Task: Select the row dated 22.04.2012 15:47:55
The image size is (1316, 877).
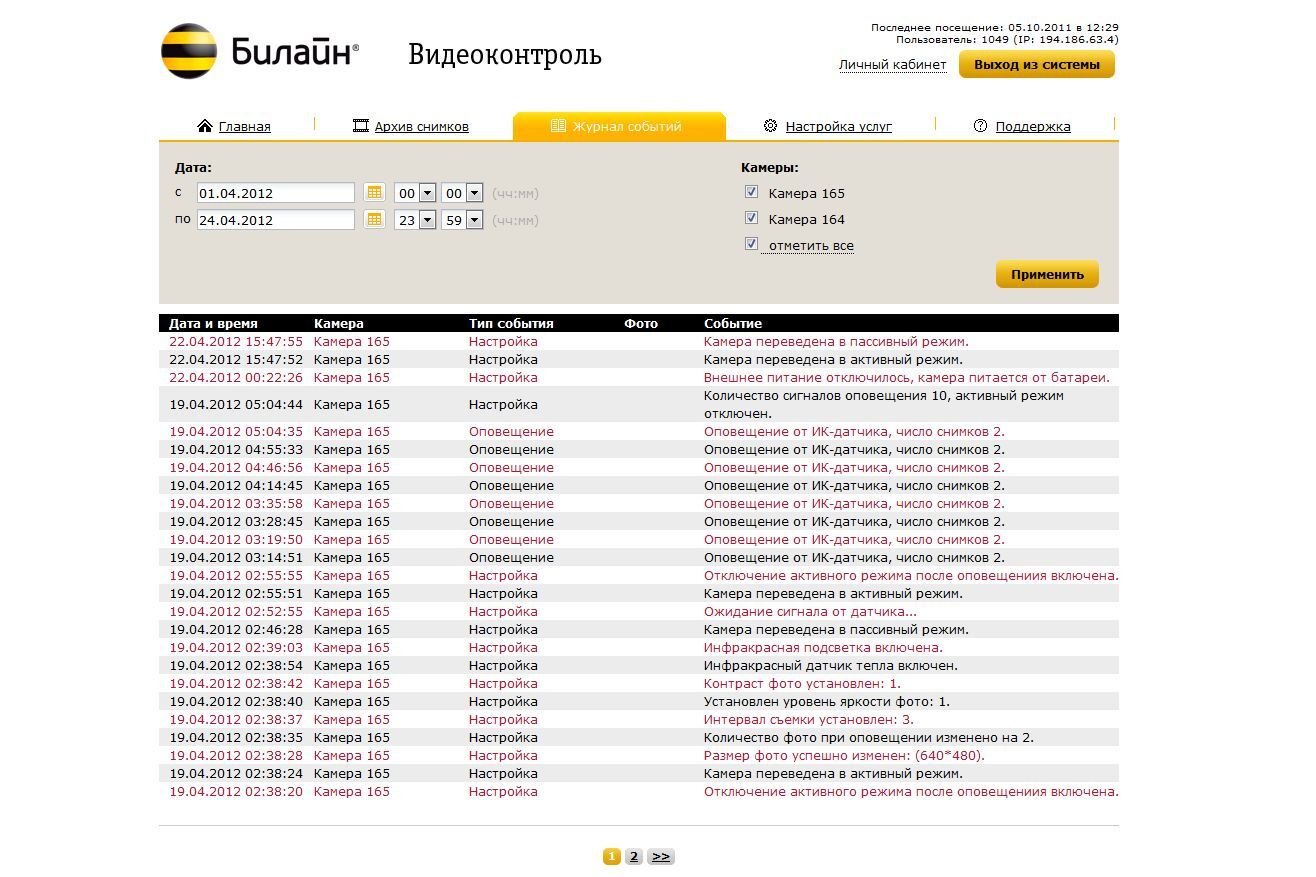Action: (x=639, y=341)
